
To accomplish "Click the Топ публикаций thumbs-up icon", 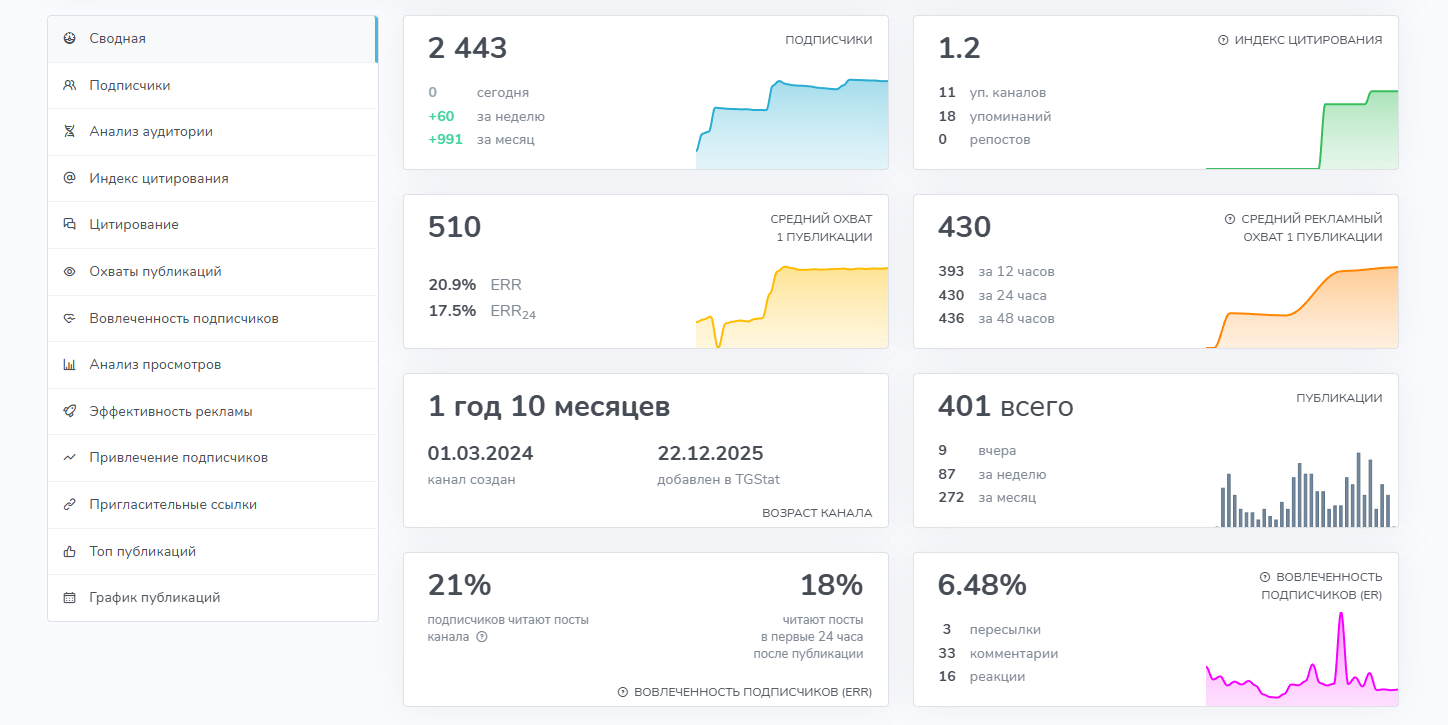I will [x=69, y=551].
